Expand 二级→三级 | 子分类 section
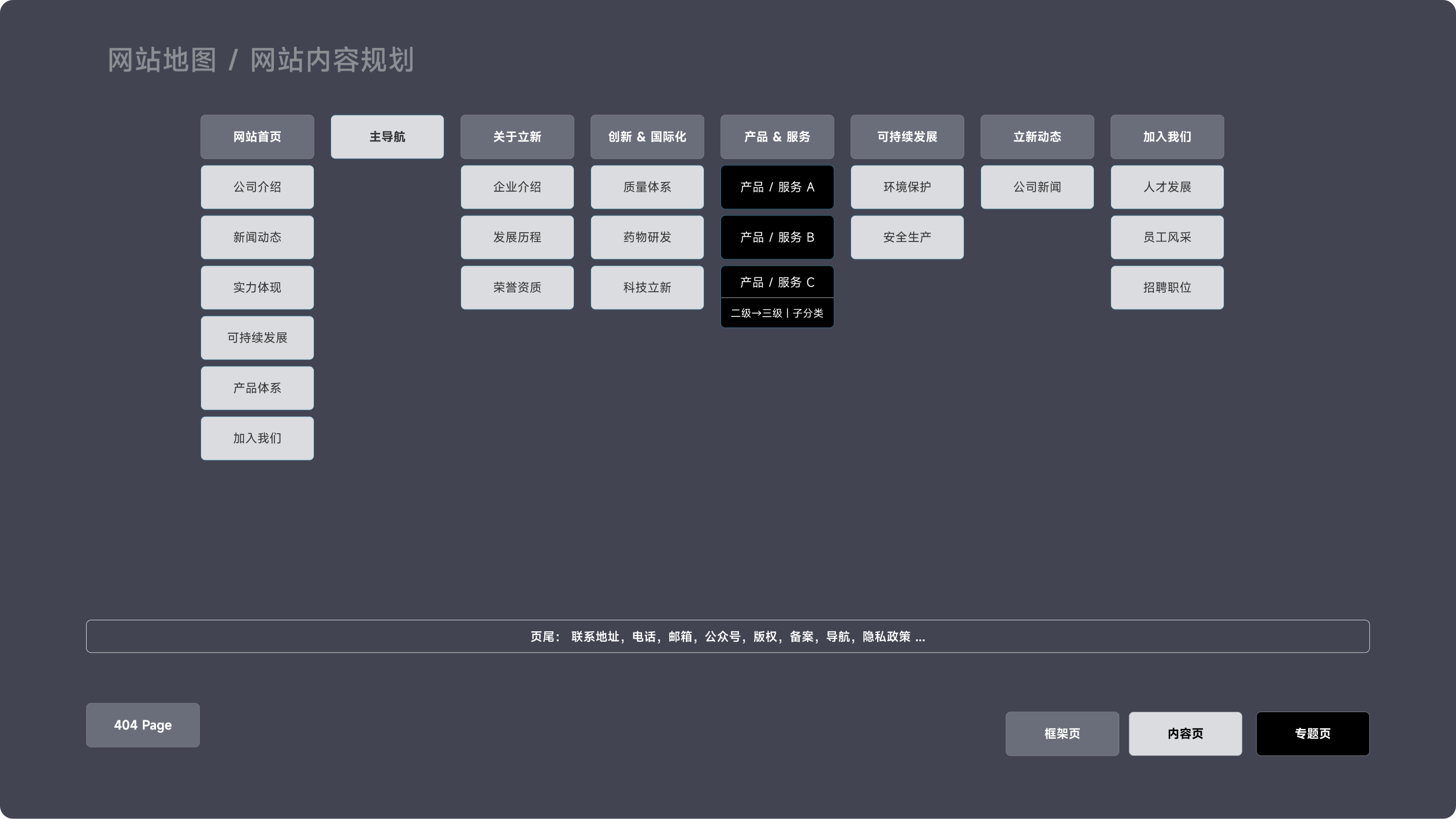This screenshot has height=819, width=1456. (777, 313)
